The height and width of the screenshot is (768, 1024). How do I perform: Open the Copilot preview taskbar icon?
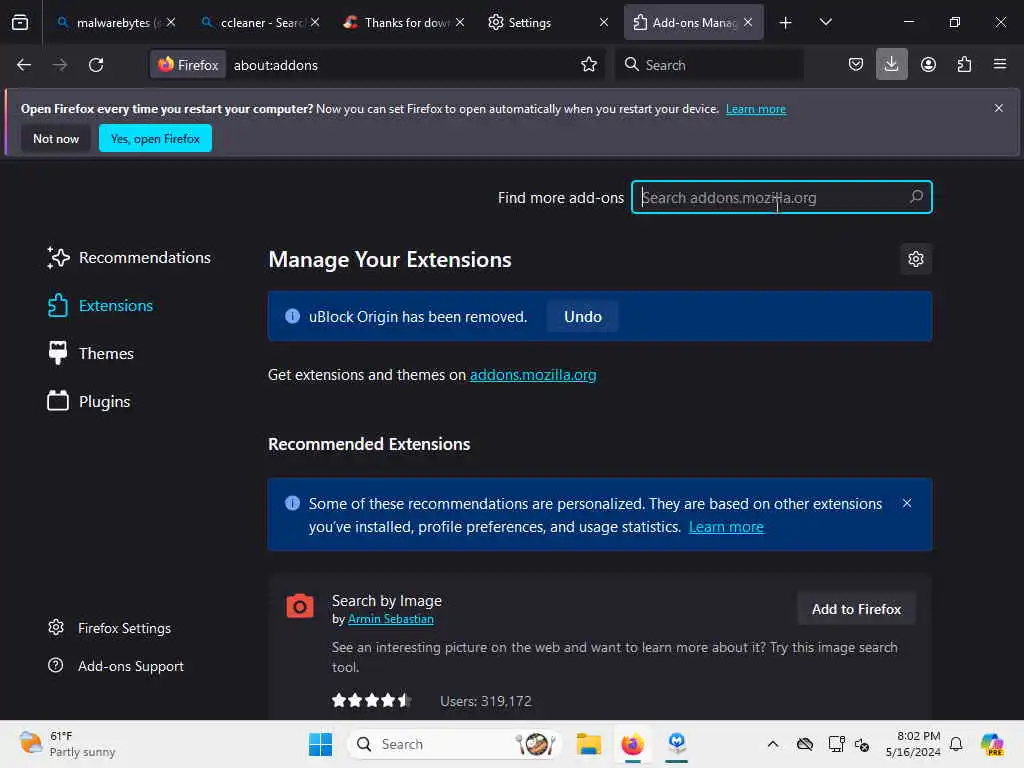point(991,744)
